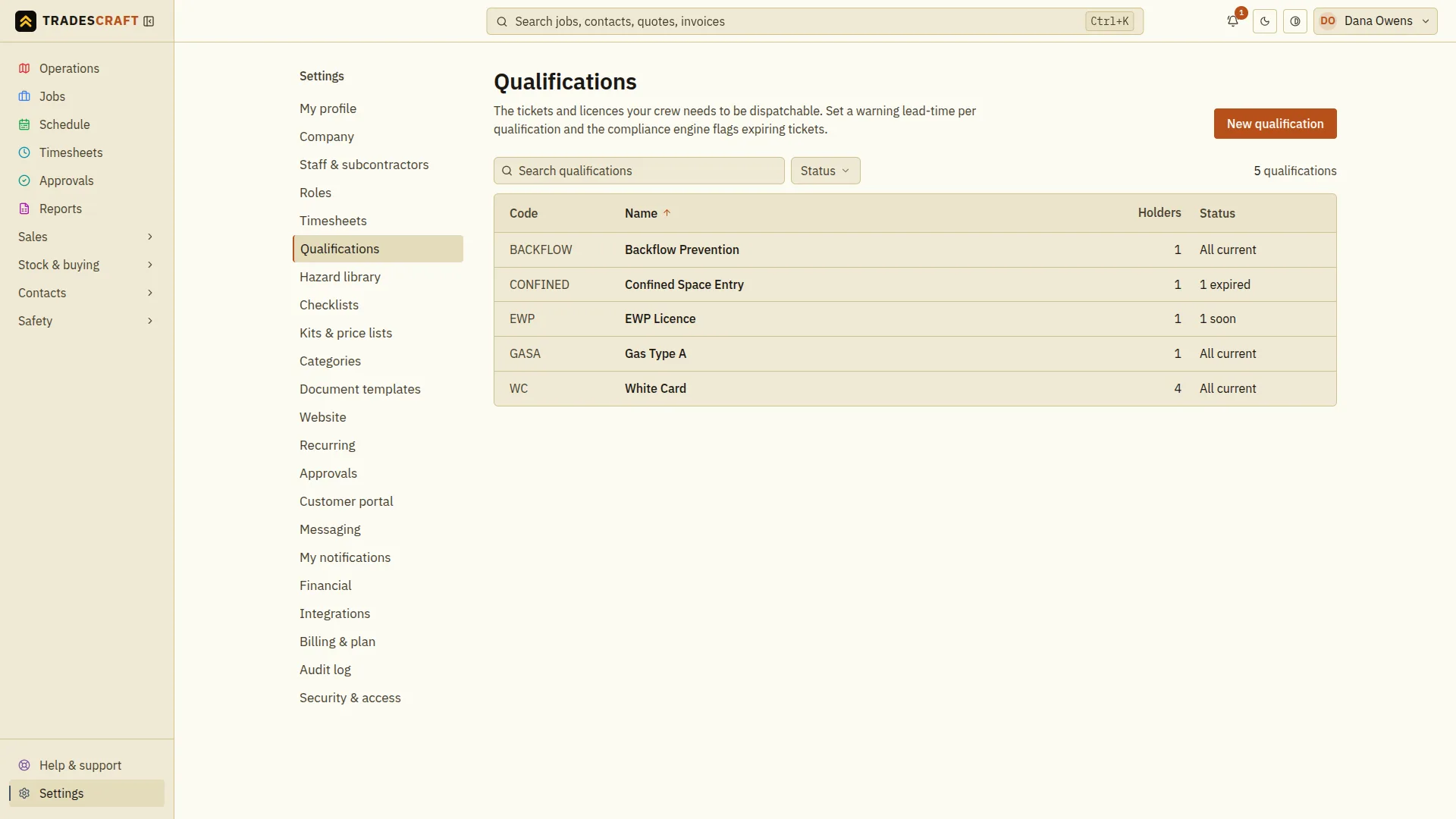Image resolution: width=1456 pixels, height=819 pixels.
Task: Toggle dark mode moon icon
Action: [x=1265, y=21]
